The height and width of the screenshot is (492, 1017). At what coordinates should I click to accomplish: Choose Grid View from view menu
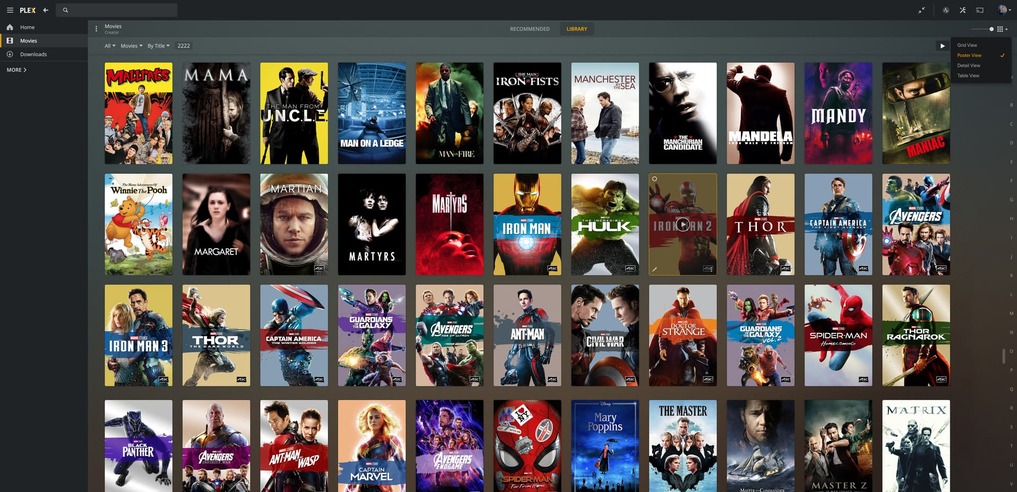(981, 45)
